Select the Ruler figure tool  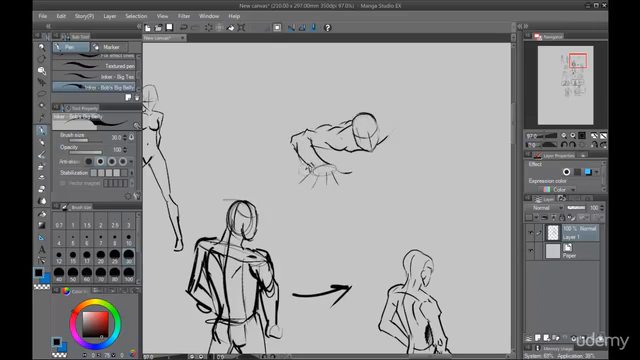[x=42, y=238]
